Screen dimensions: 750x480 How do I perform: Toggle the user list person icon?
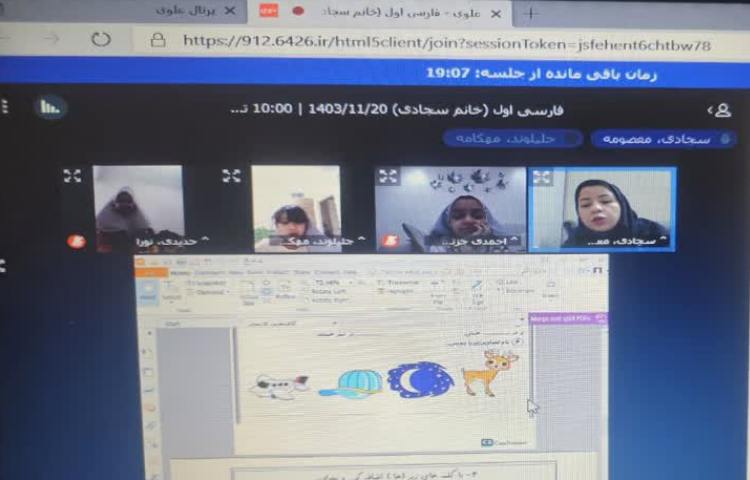720,110
